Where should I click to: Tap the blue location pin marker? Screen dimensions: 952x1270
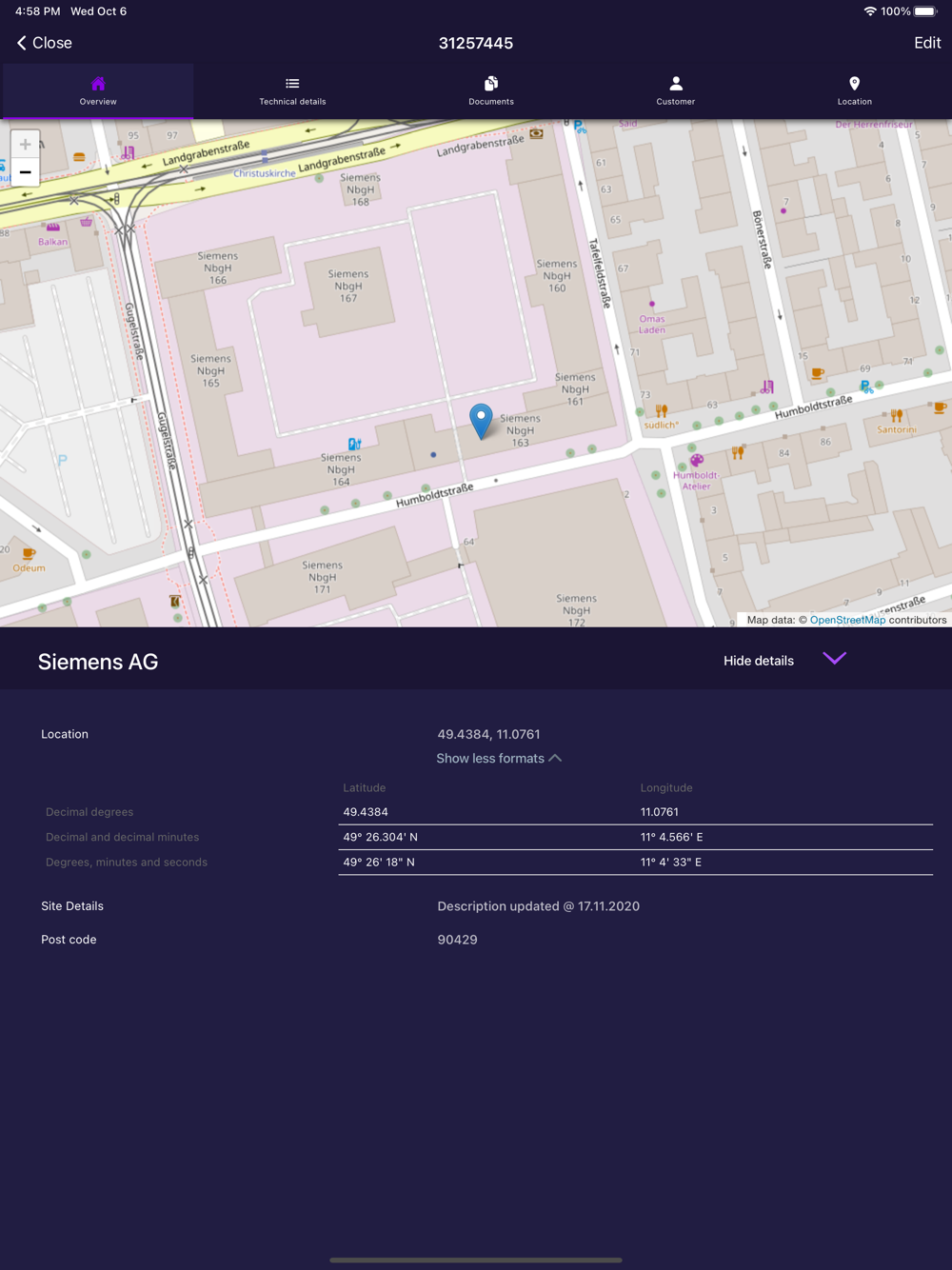pyautogui.click(x=482, y=421)
